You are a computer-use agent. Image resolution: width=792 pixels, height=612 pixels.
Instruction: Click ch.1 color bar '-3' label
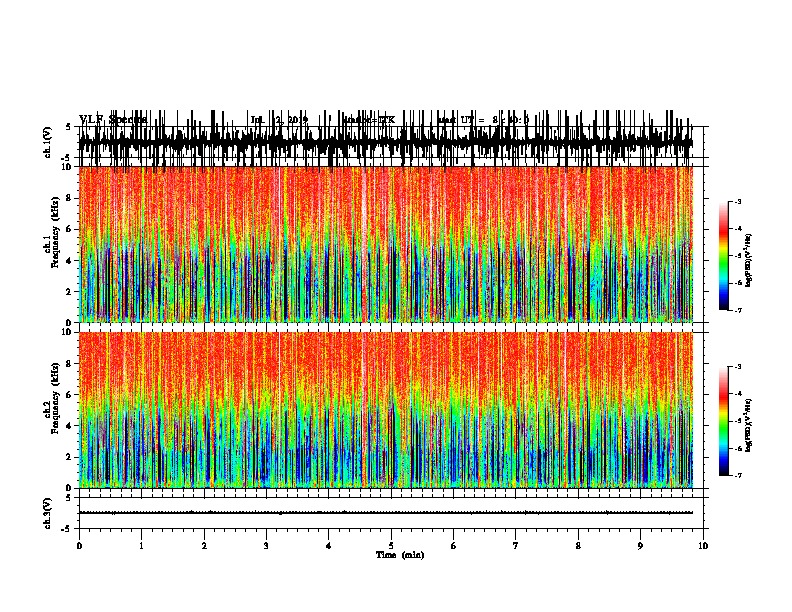pos(738,201)
